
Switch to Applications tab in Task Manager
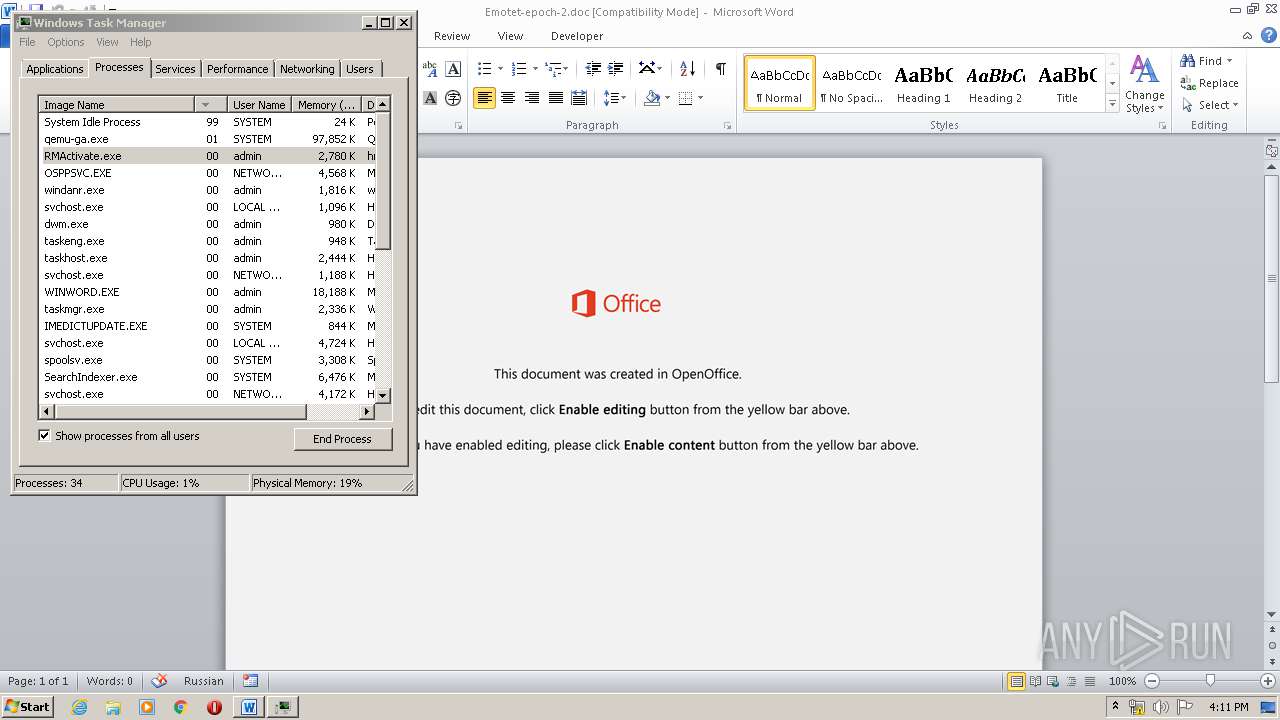pos(54,69)
